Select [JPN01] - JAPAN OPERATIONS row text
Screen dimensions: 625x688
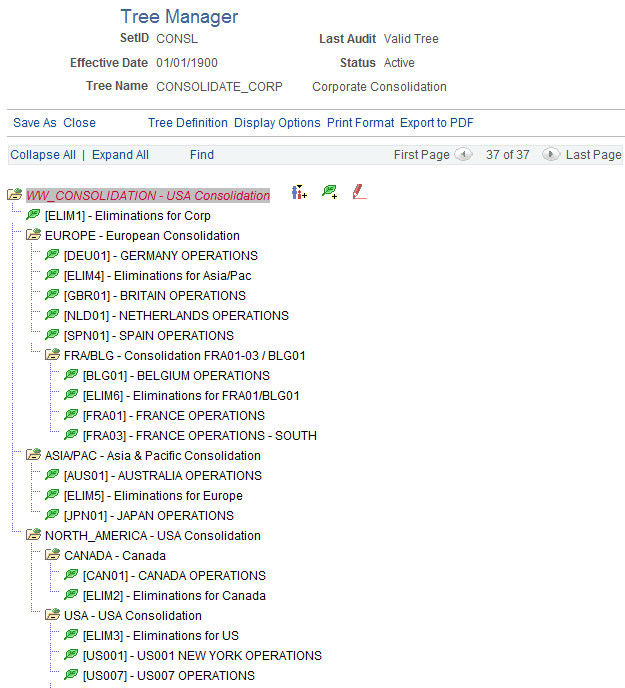click(149, 516)
